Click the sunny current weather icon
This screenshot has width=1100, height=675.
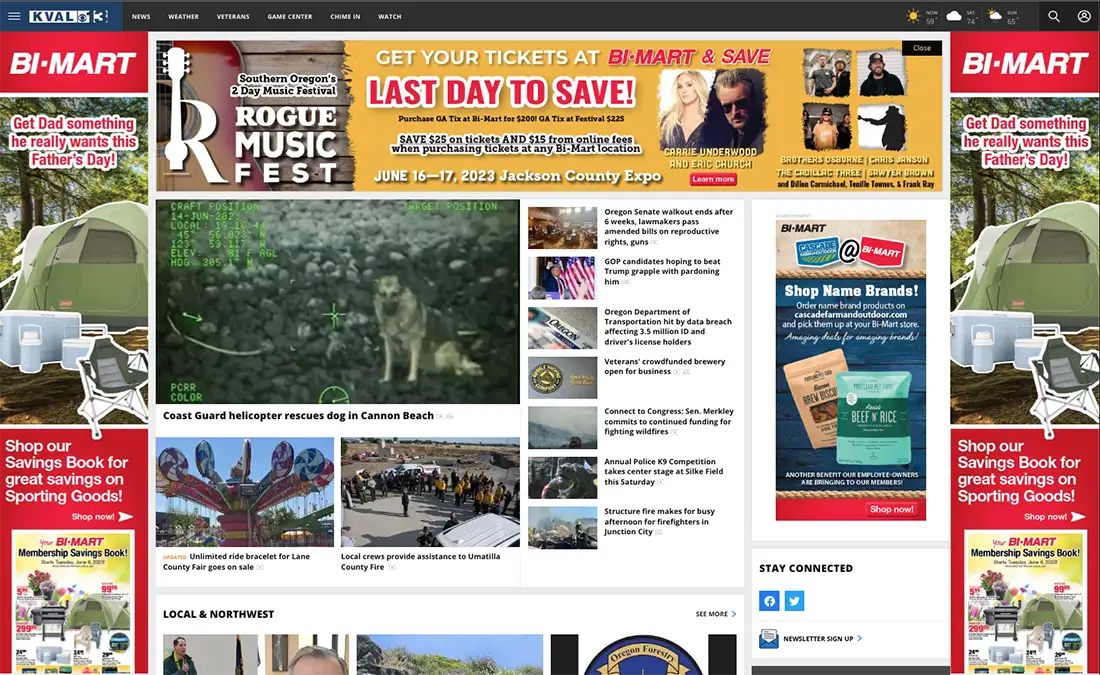[913, 15]
